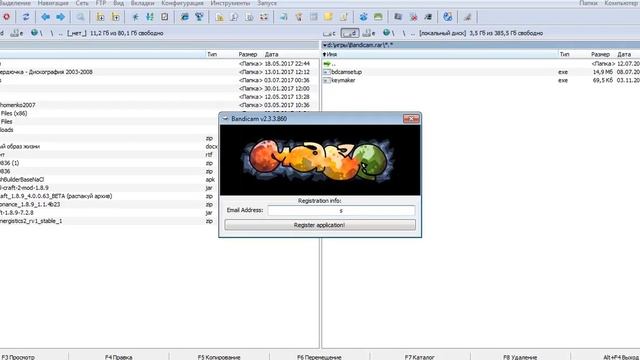Click the notepad with pencil icon

[x=344, y=17]
